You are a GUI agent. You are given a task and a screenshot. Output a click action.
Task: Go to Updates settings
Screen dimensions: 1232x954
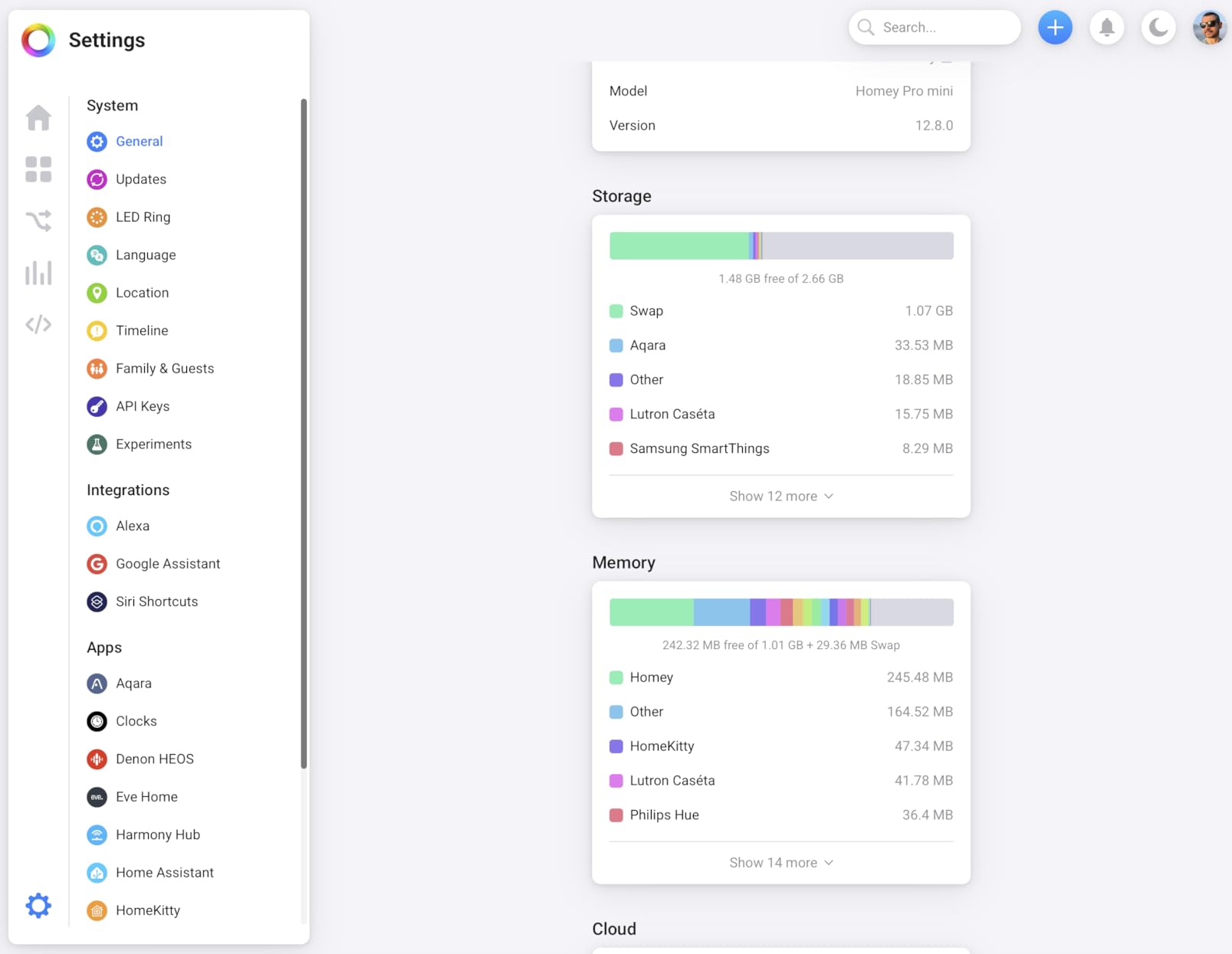click(141, 179)
